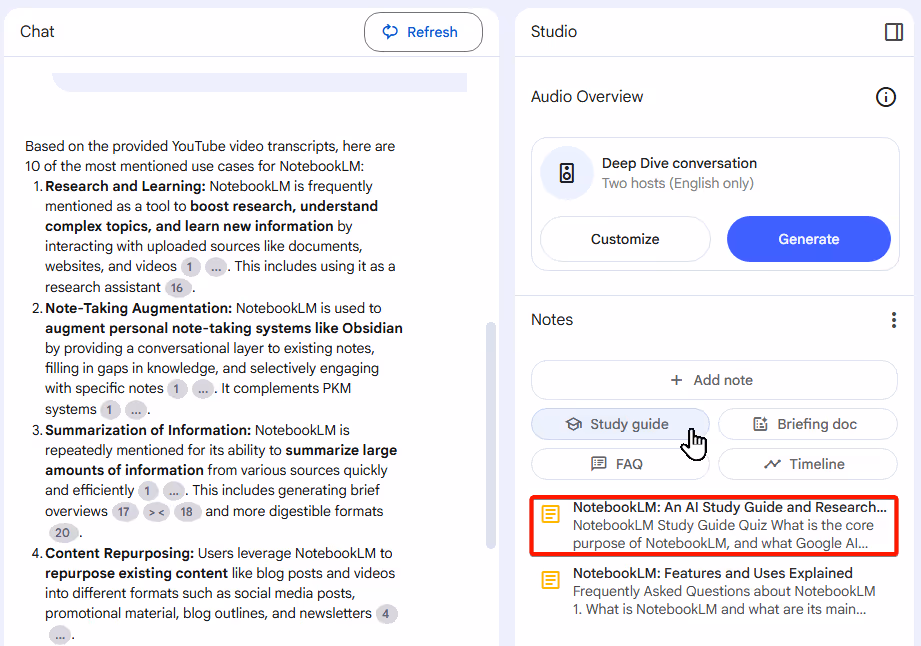Viewport: 921px width, 646px height.
Task: Open citation 20 in Summarization item
Action: click(x=63, y=533)
